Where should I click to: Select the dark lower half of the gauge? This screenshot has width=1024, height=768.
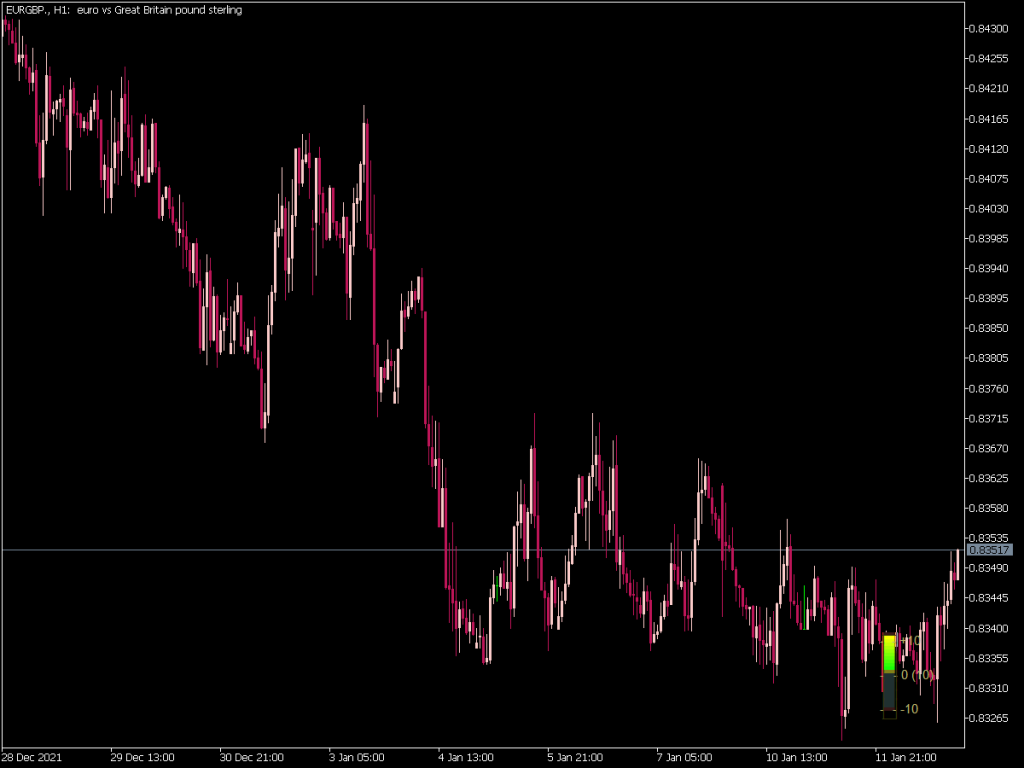[x=890, y=688]
